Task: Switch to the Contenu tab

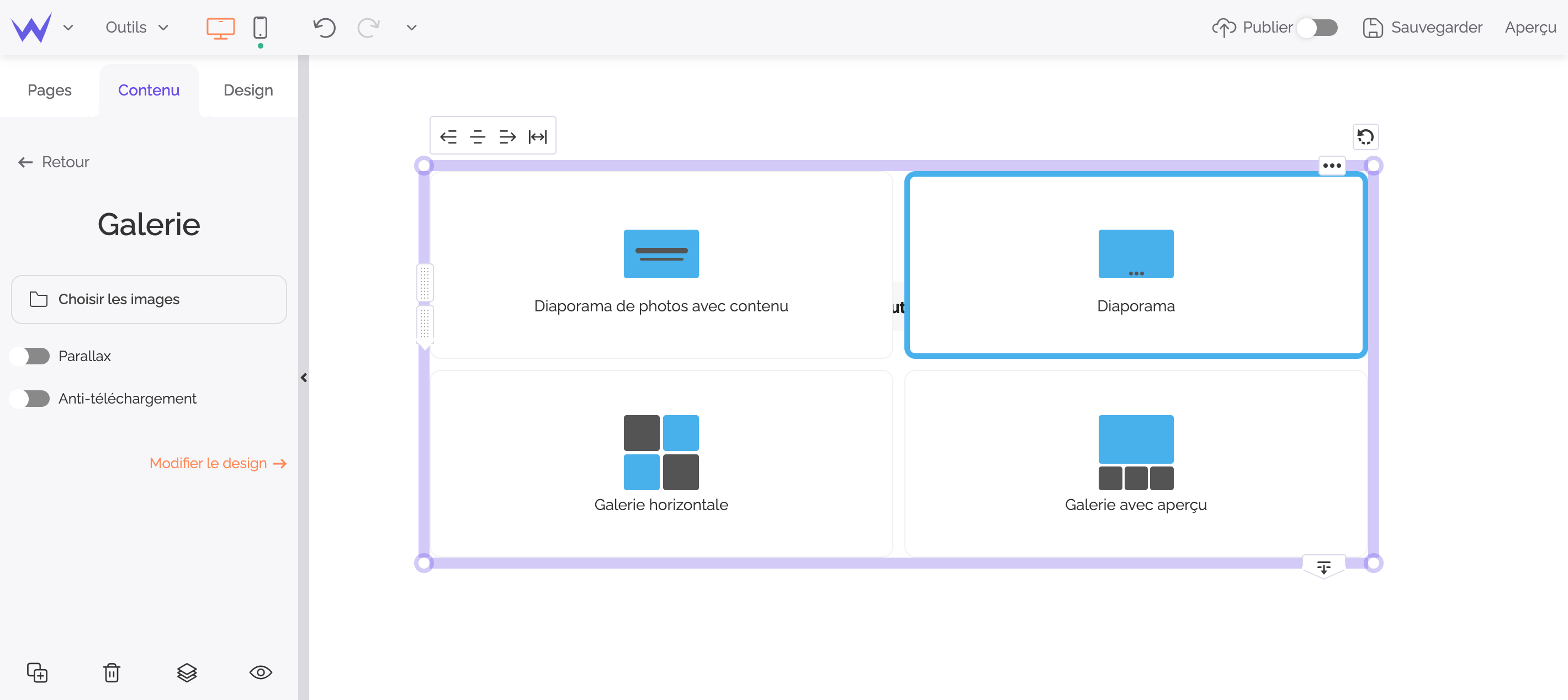Action: [149, 90]
